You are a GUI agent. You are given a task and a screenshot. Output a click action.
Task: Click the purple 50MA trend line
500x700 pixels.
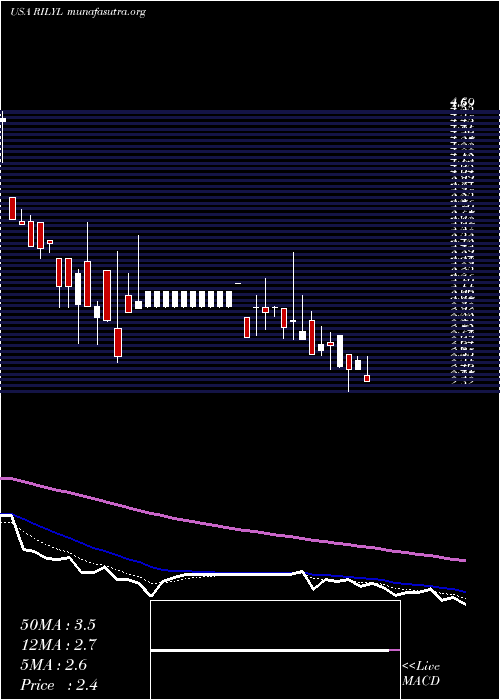click(x=232, y=529)
